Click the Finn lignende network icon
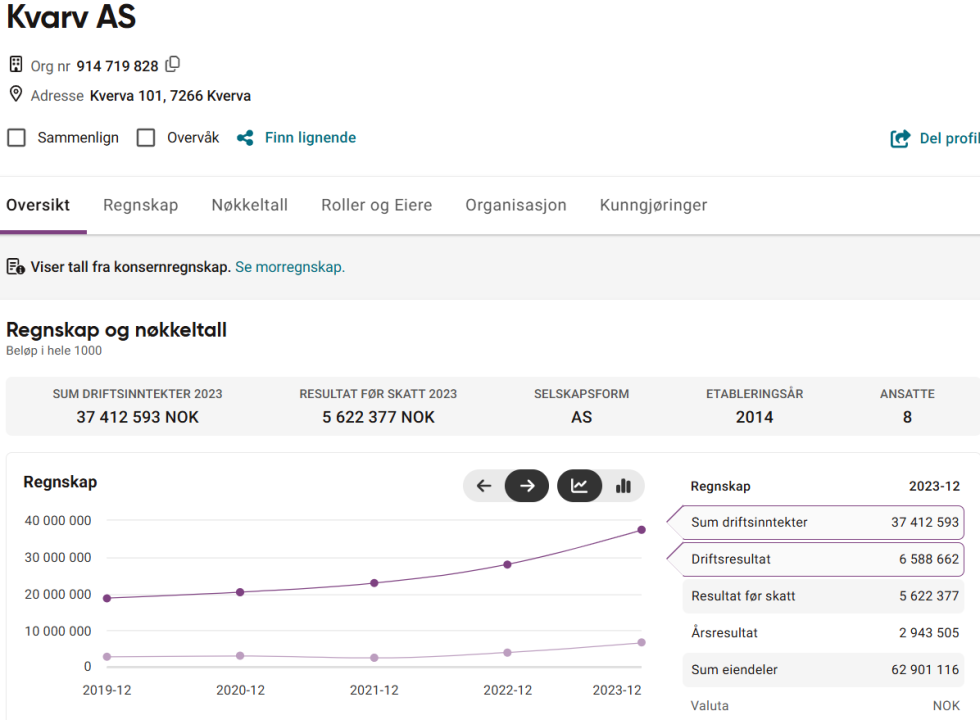 pyautogui.click(x=245, y=138)
